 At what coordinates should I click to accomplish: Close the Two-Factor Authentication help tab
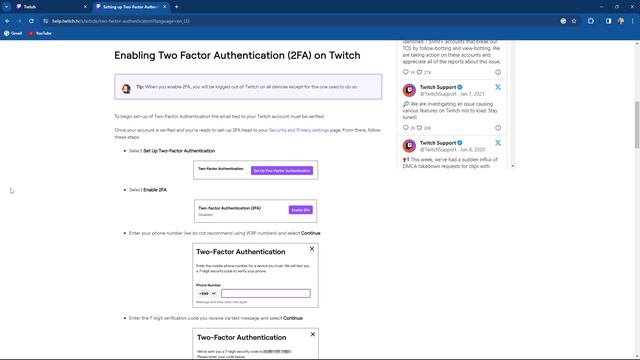click(x=164, y=7)
